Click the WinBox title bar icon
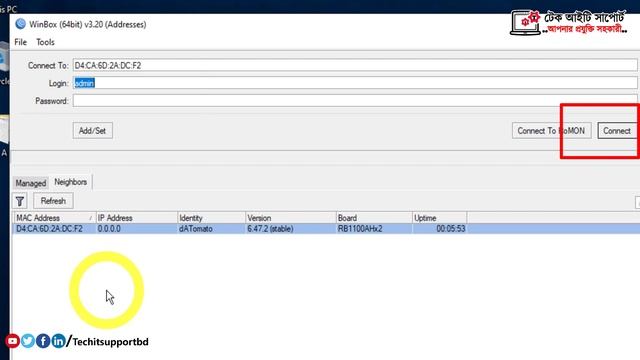640x360 pixels. click(20, 24)
